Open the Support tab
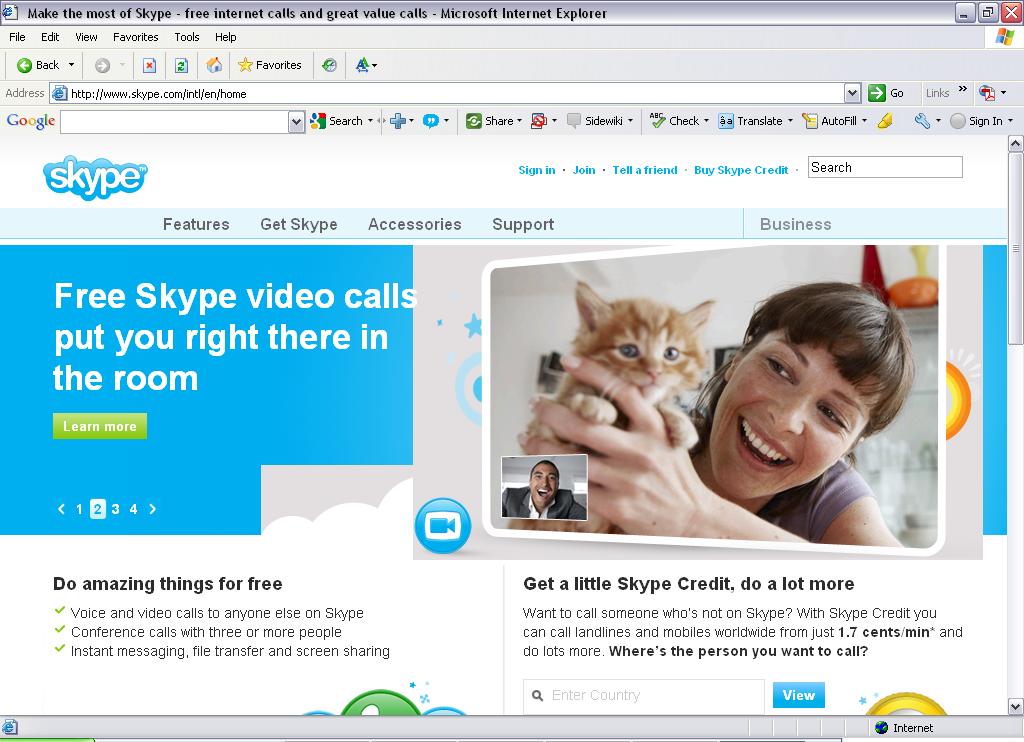 coord(523,224)
